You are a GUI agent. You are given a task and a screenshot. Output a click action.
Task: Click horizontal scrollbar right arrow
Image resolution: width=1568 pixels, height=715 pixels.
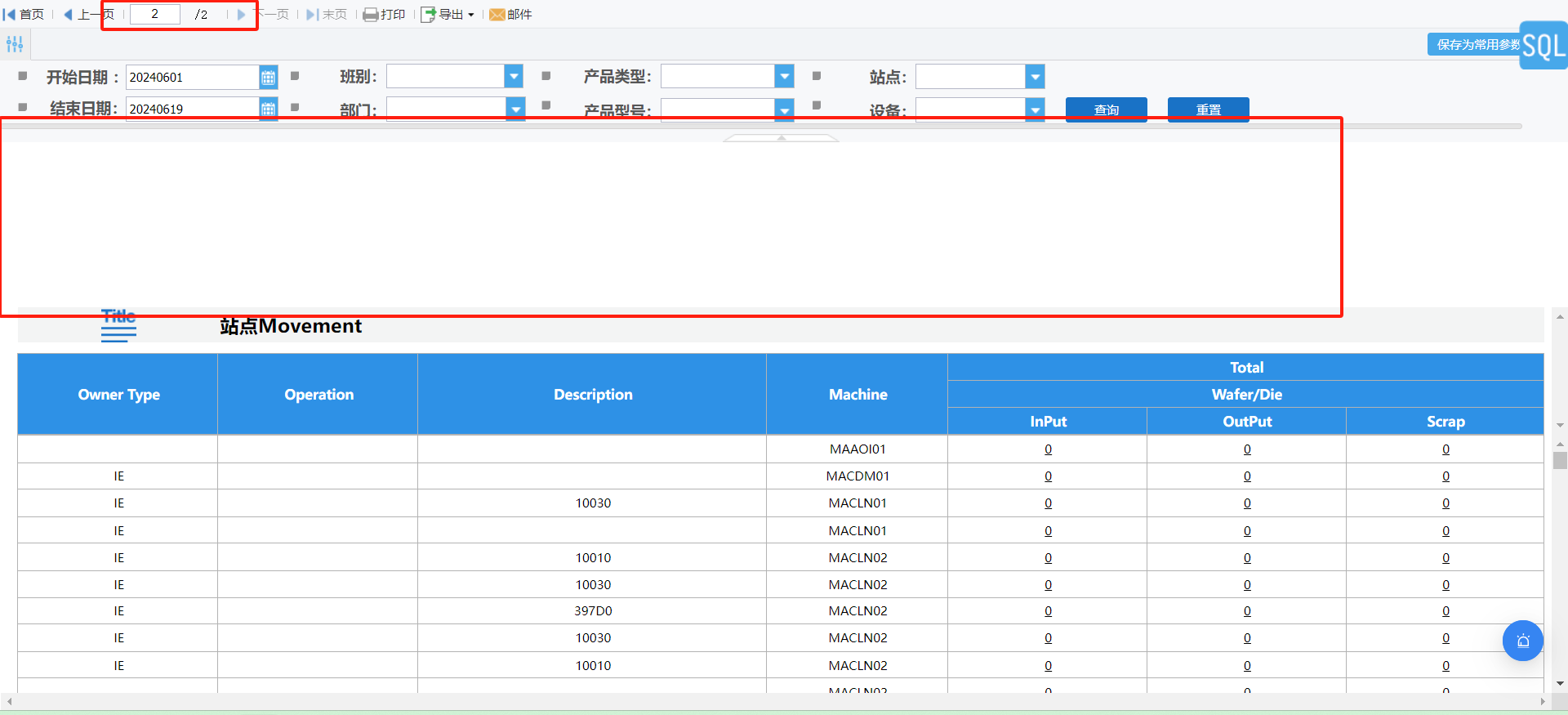[x=1543, y=701]
